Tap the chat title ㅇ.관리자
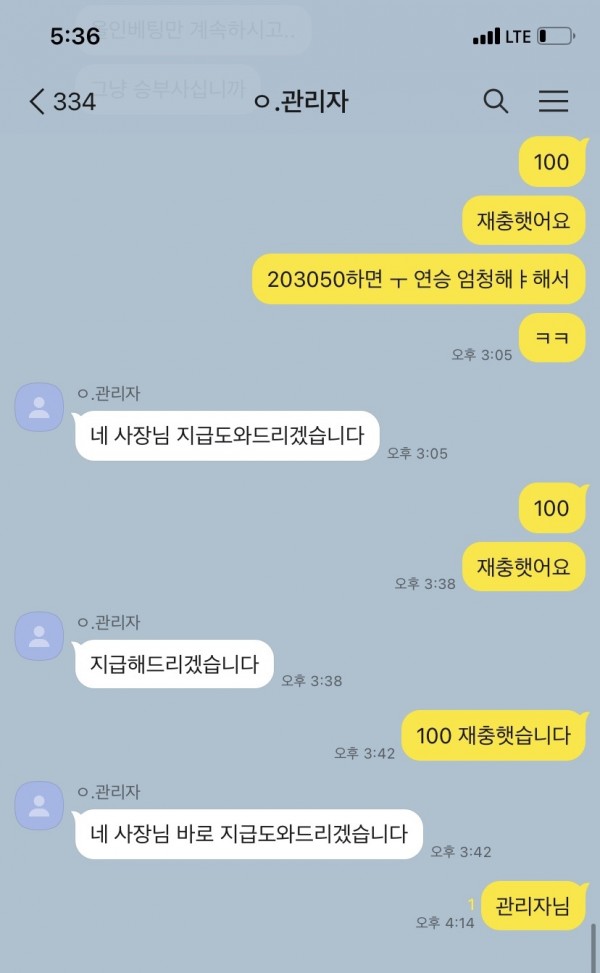 (x=302, y=101)
